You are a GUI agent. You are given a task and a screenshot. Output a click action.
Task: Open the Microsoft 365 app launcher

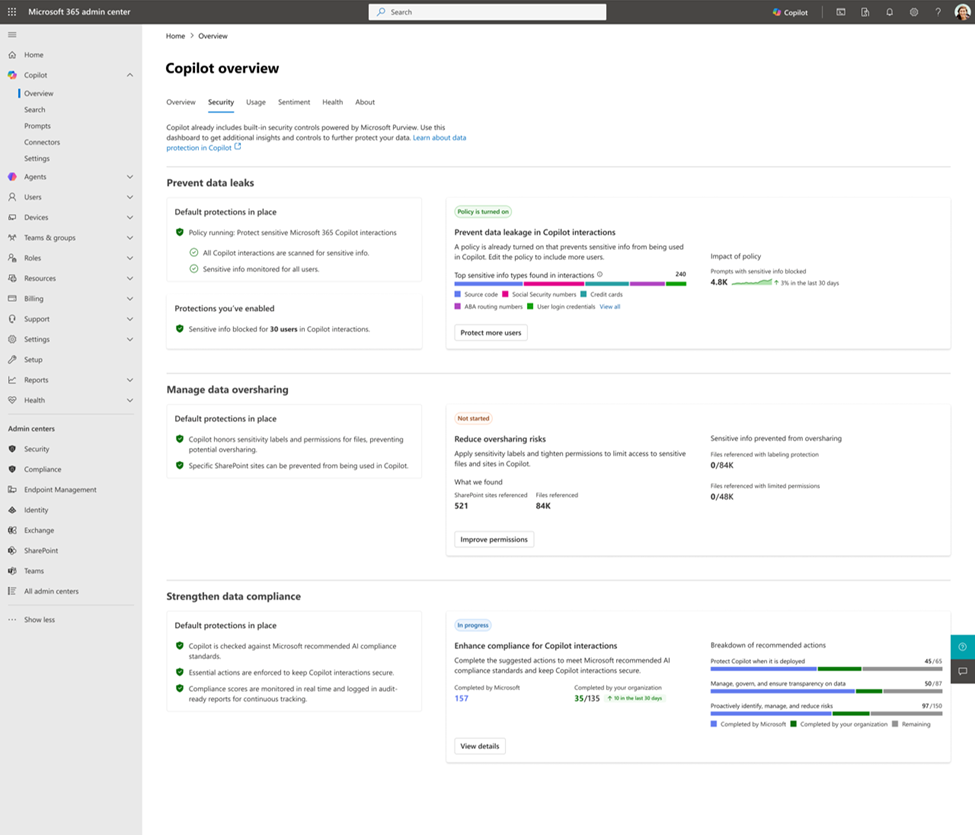11,12
